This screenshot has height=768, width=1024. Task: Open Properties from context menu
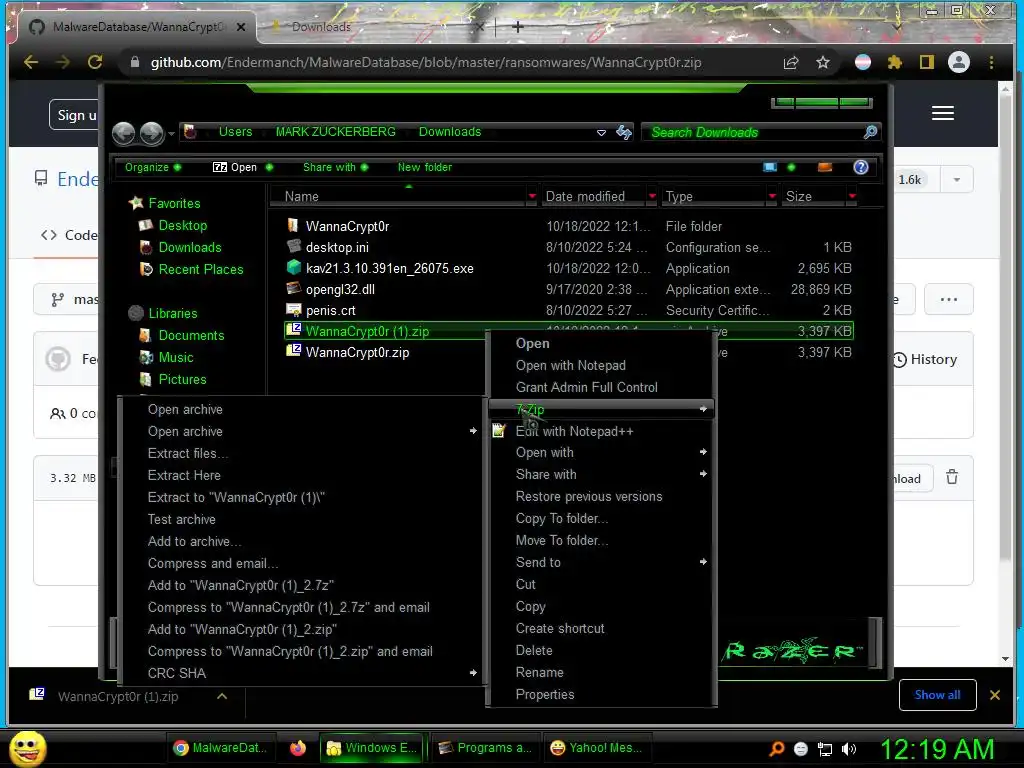pyautogui.click(x=601, y=694)
